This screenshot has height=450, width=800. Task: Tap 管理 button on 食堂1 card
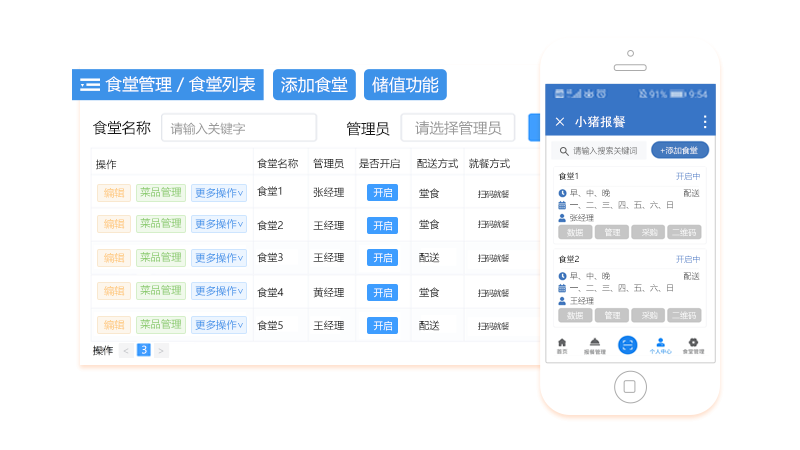(x=612, y=233)
